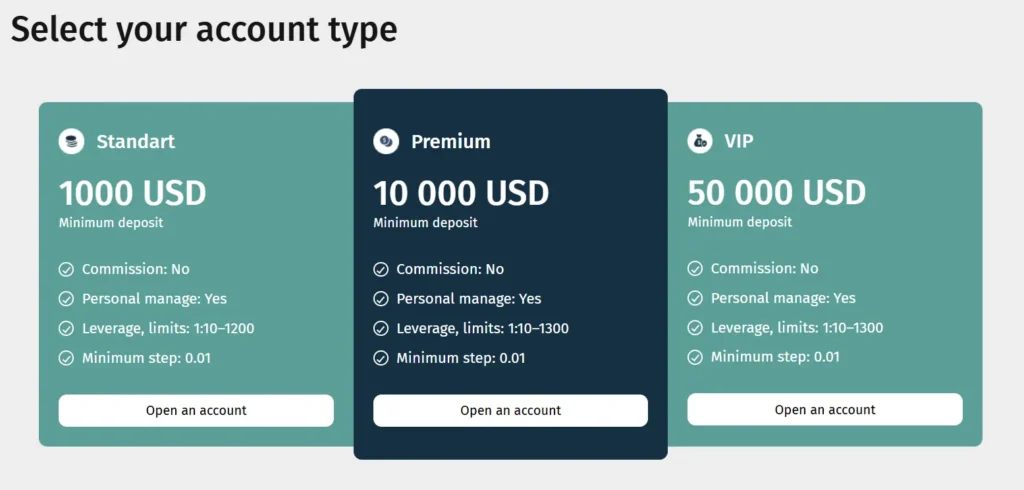This screenshot has width=1024, height=490.
Task: Select the 10 000 USD deposit amount
Action: (461, 192)
